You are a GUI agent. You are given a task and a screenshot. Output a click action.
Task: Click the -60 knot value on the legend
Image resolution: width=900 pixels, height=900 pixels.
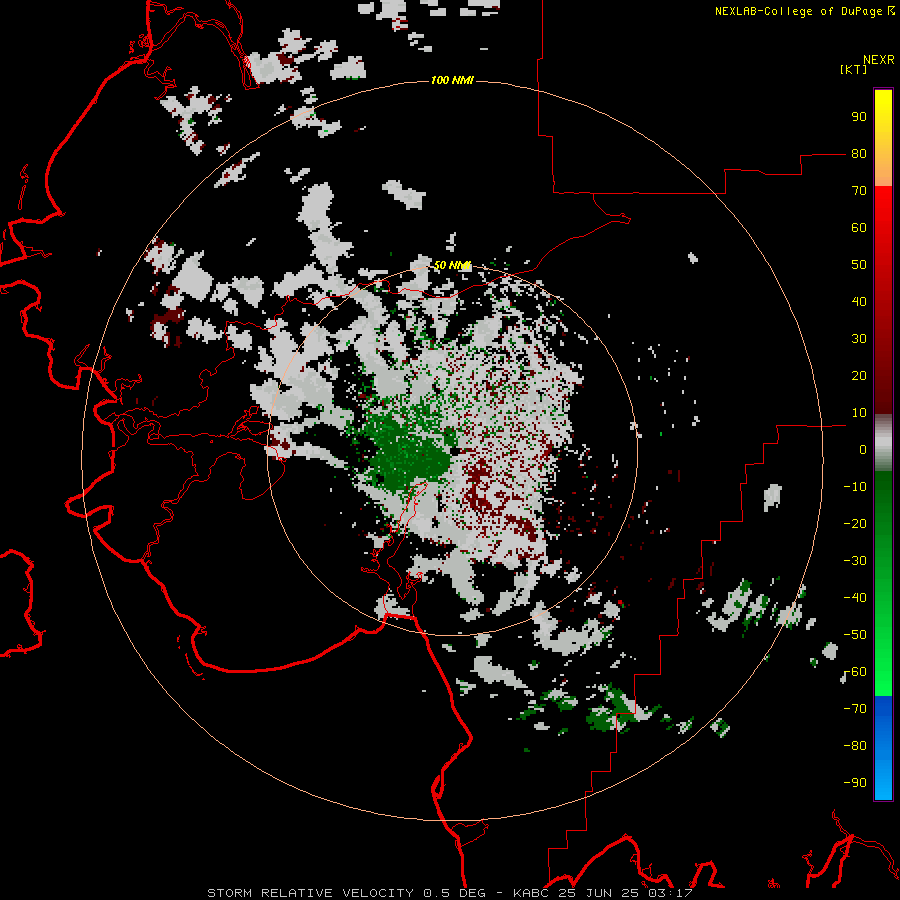855,672
